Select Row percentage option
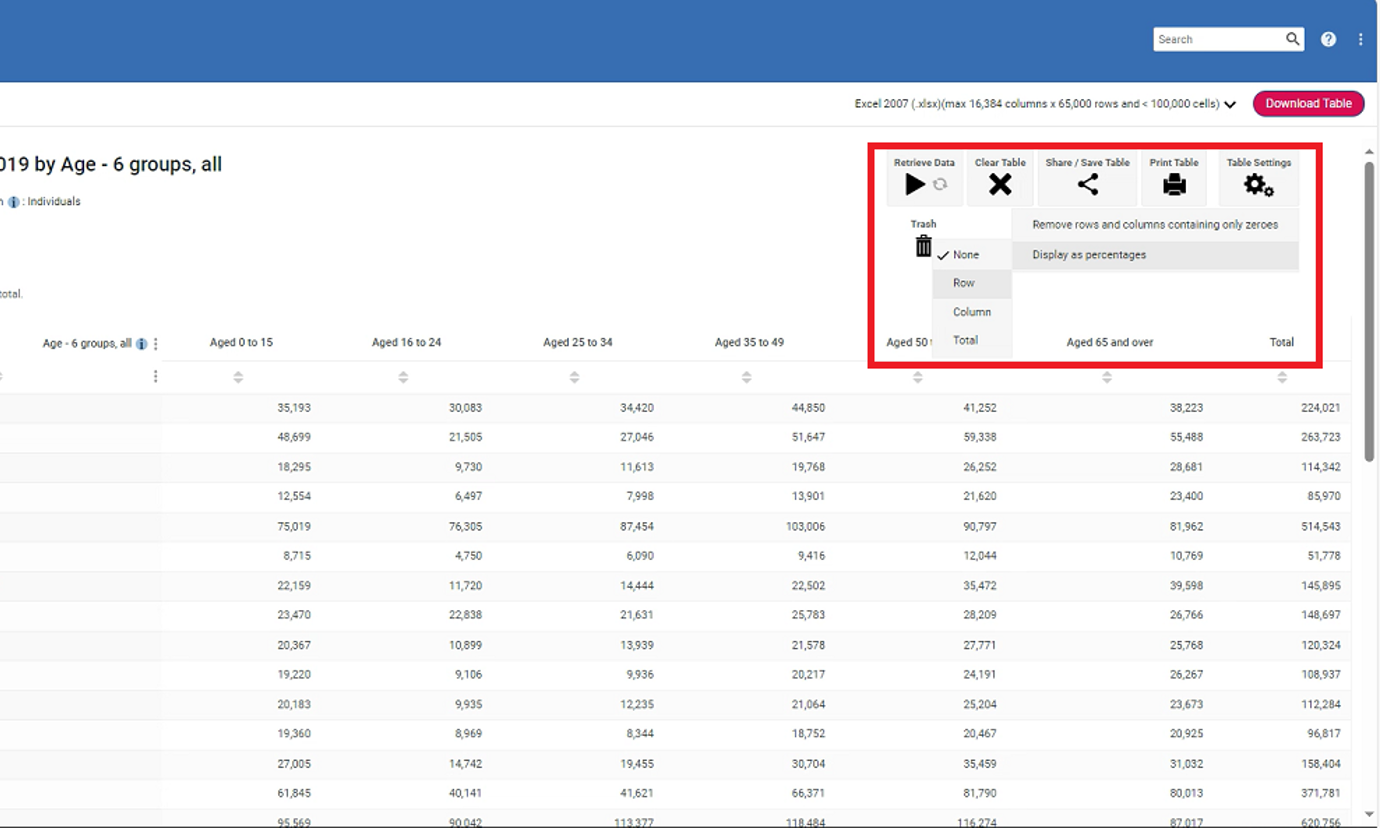This screenshot has width=1380, height=828. [x=964, y=283]
